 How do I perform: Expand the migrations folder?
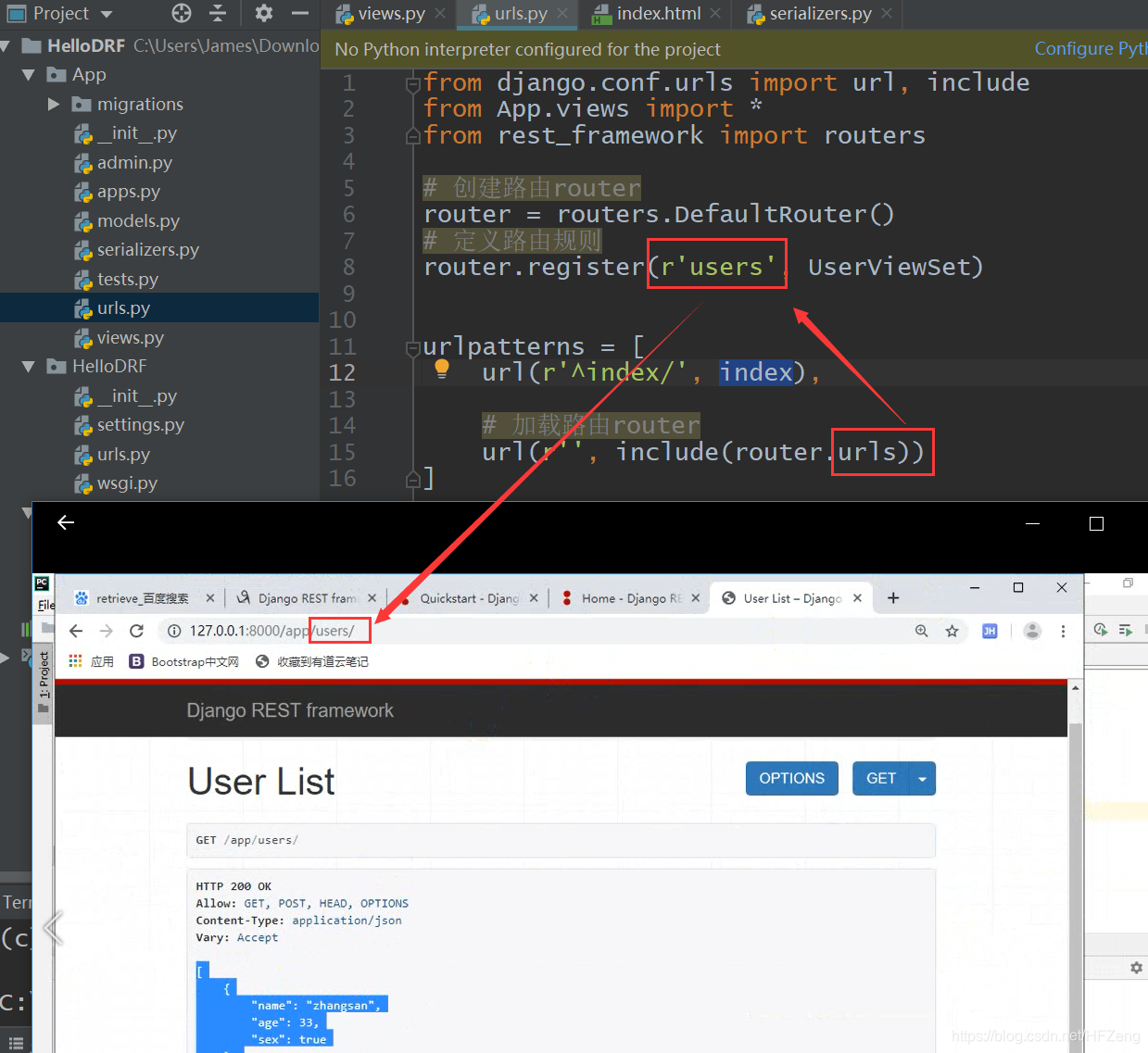coord(54,104)
